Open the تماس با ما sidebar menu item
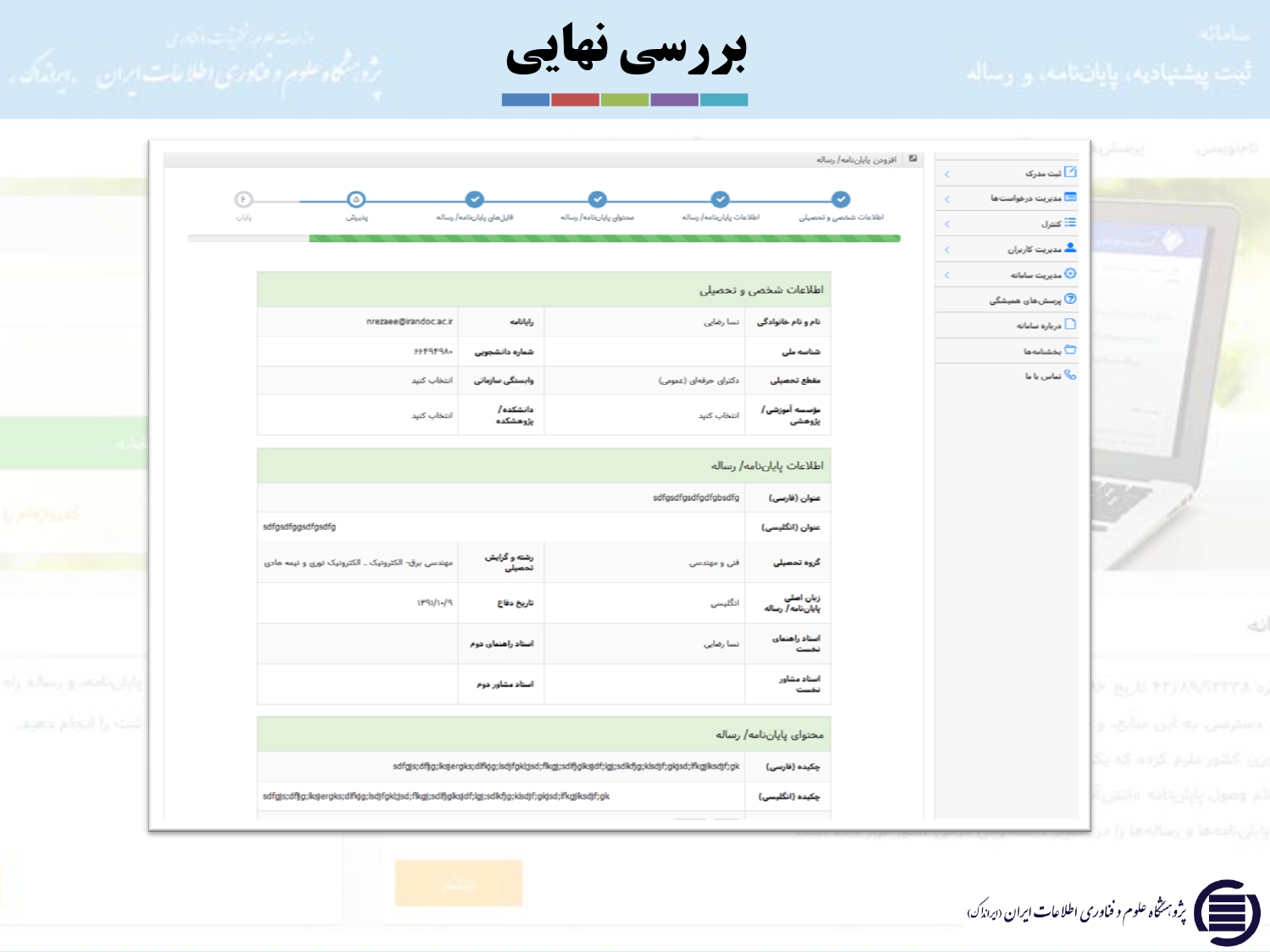 point(1007,376)
